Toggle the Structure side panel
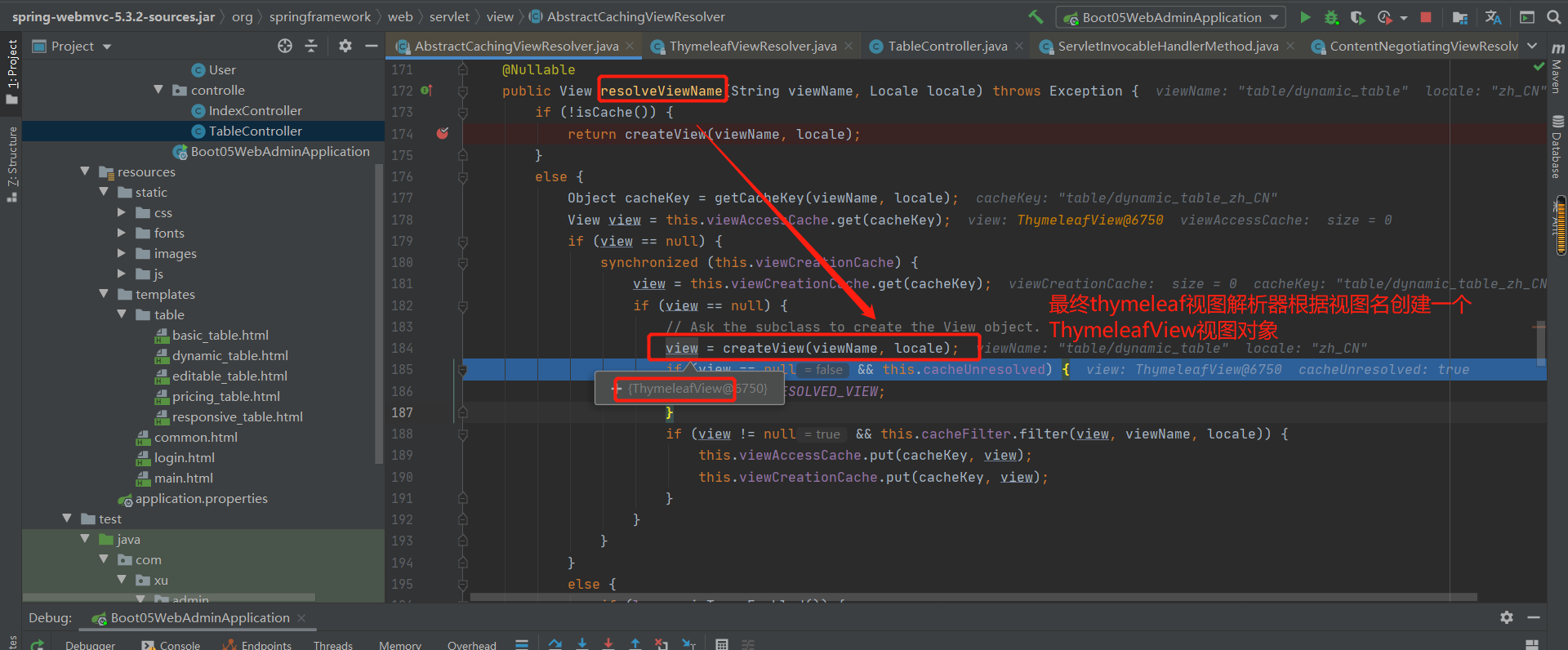 11,163
